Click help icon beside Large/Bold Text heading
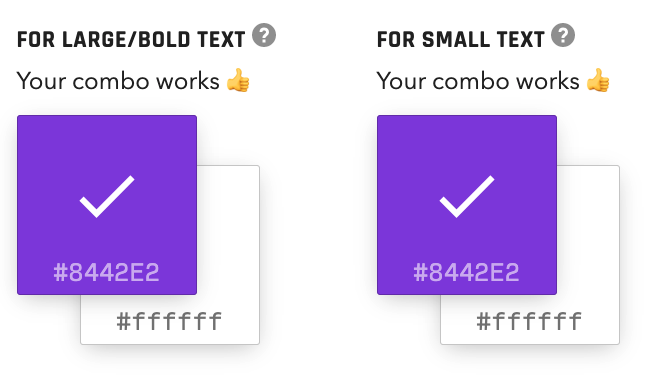Viewport: 663px width, 375px height. 264,35
